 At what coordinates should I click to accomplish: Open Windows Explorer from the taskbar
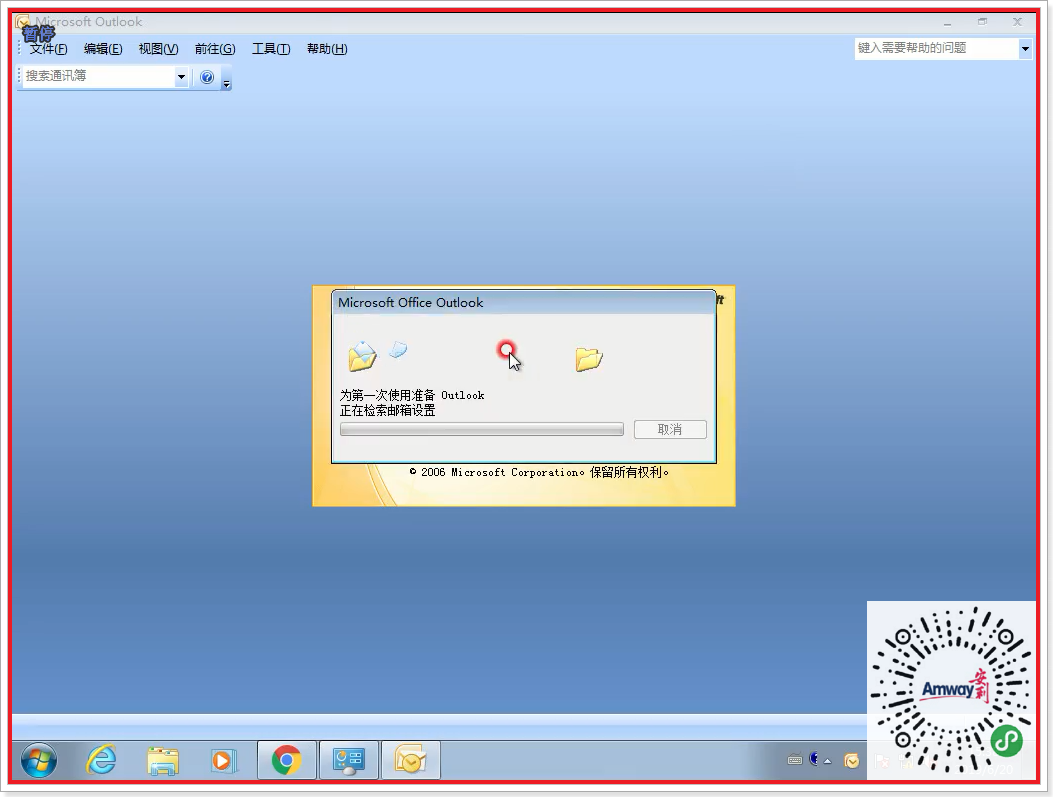(x=163, y=761)
